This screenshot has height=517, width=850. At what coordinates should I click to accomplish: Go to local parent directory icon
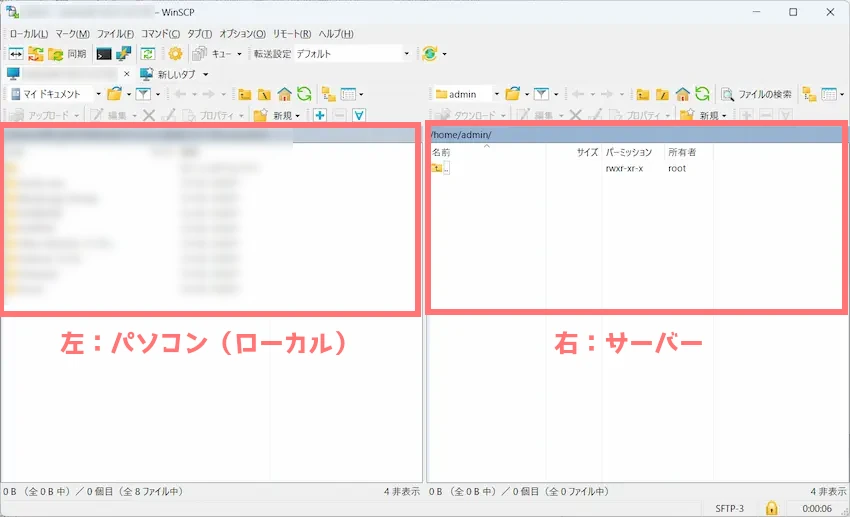(244, 94)
